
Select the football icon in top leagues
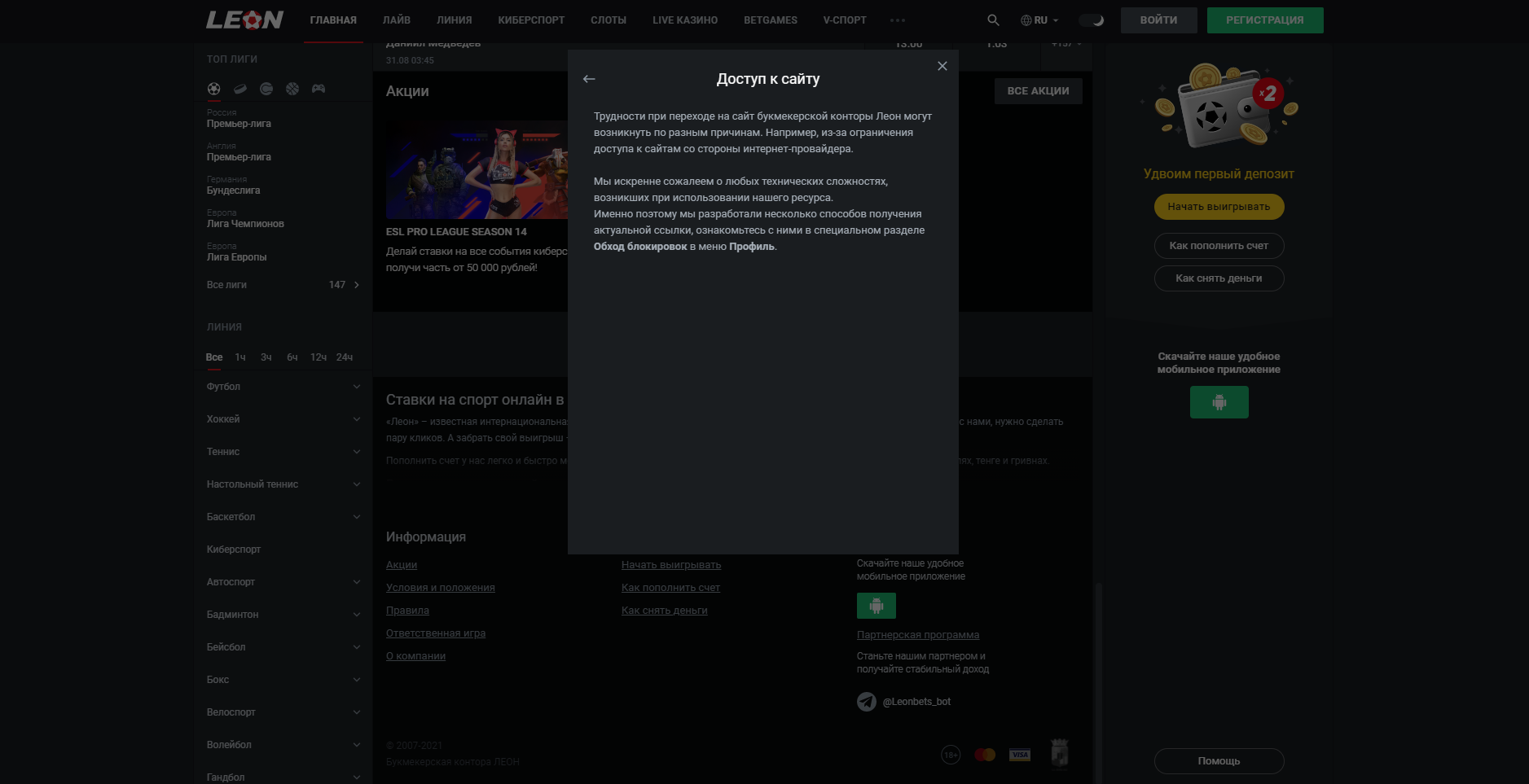[x=213, y=89]
